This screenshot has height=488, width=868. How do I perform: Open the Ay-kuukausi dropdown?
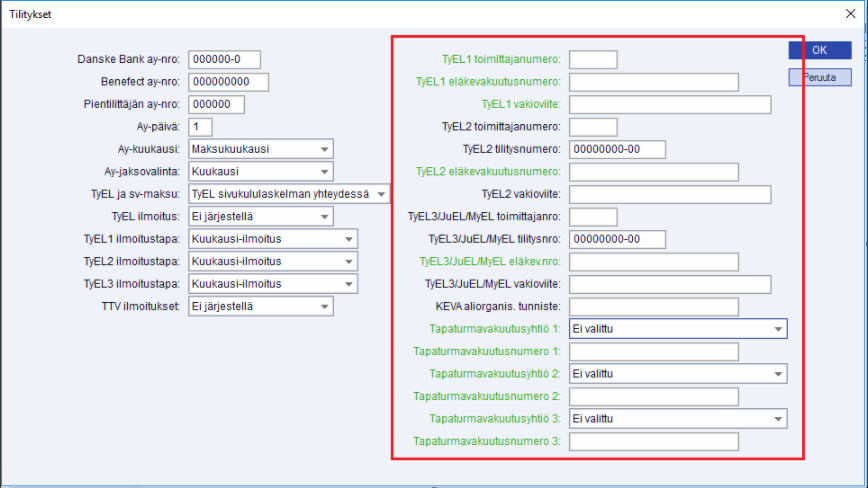click(x=325, y=149)
